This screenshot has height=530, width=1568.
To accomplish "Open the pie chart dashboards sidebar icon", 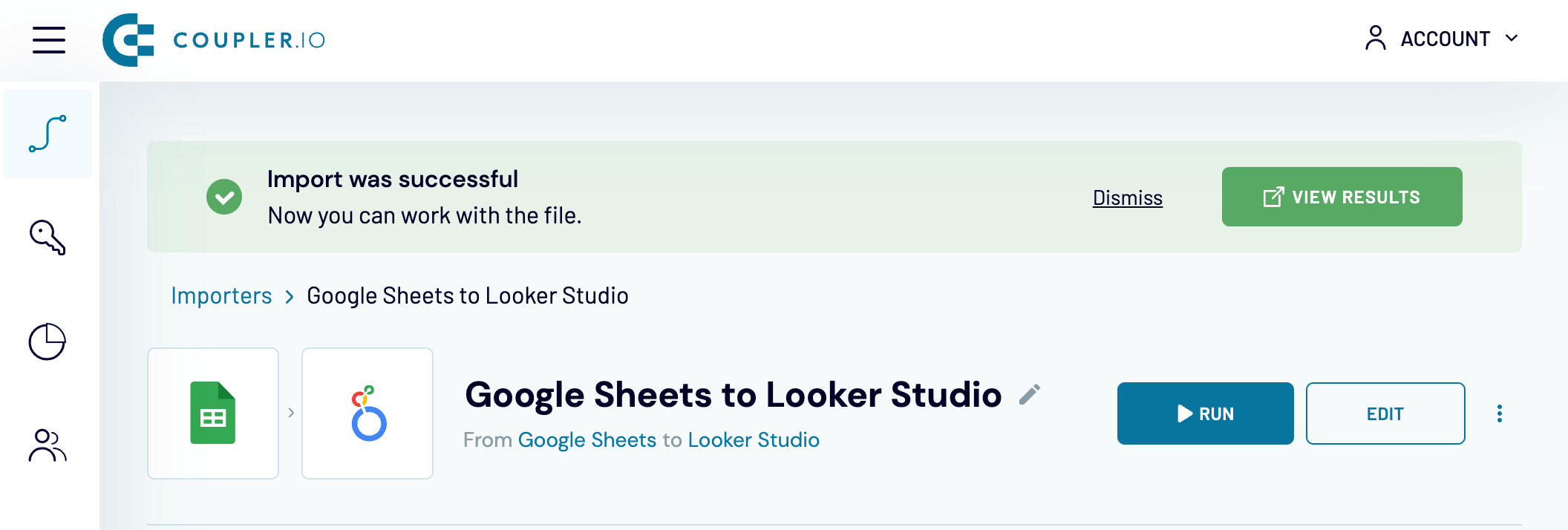I will [x=48, y=341].
